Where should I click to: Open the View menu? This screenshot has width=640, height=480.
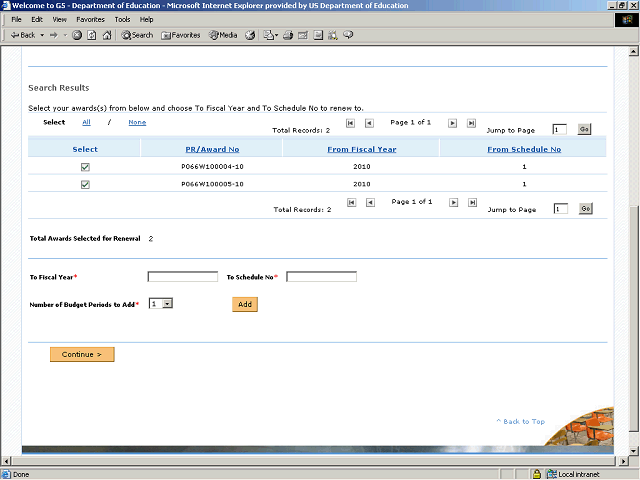[60, 19]
